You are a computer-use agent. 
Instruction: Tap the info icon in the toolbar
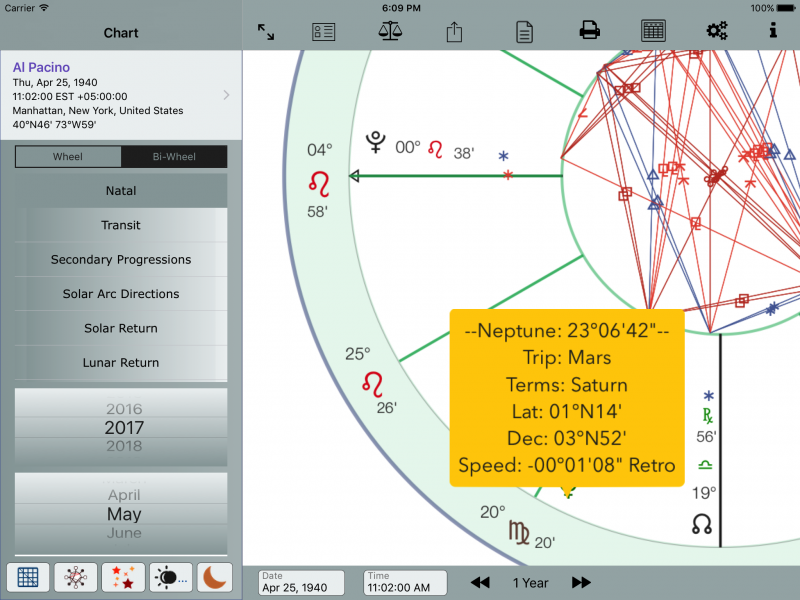tap(772, 30)
